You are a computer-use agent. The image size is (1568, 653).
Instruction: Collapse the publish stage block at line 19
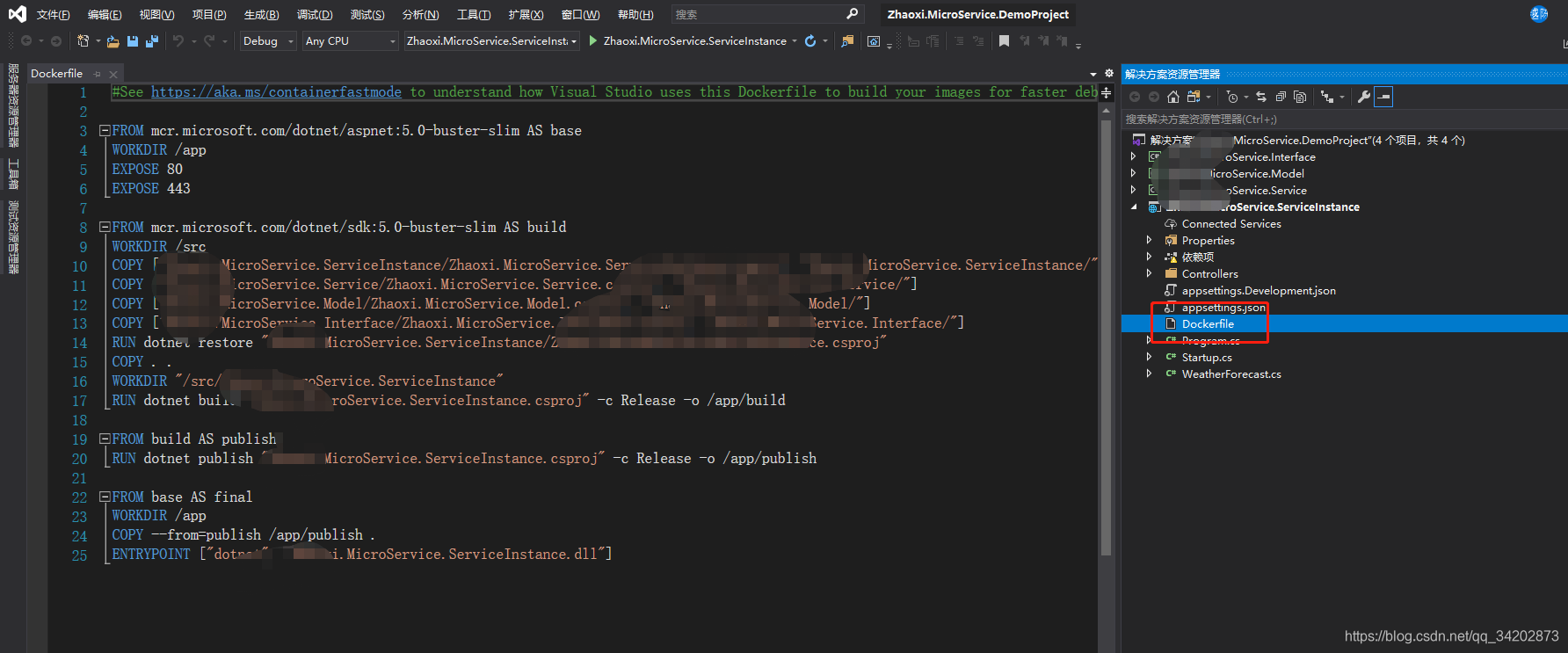click(105, 439)
